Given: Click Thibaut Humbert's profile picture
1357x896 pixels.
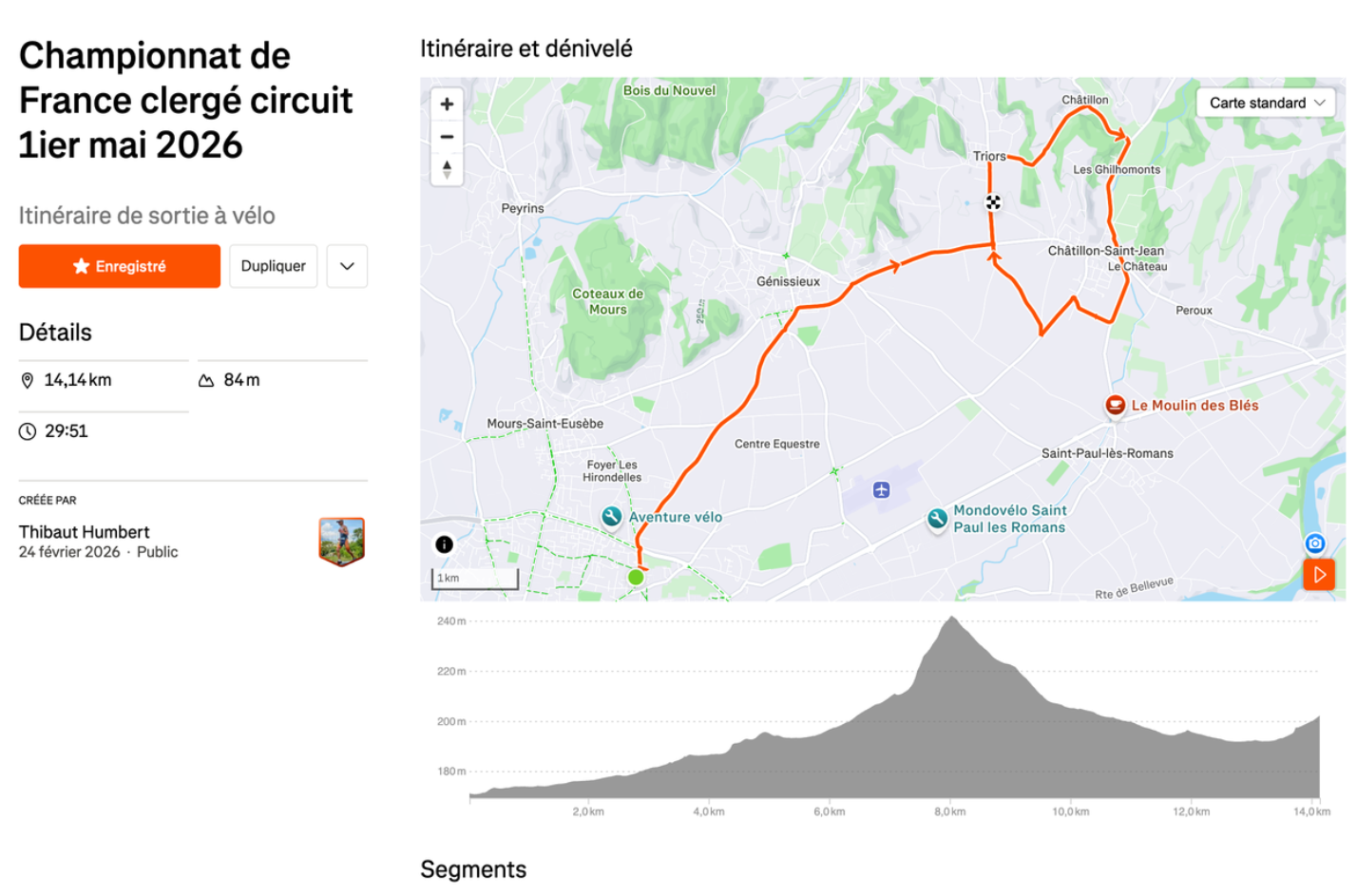Looking at the screenshot, I should [x=342, y=542].
